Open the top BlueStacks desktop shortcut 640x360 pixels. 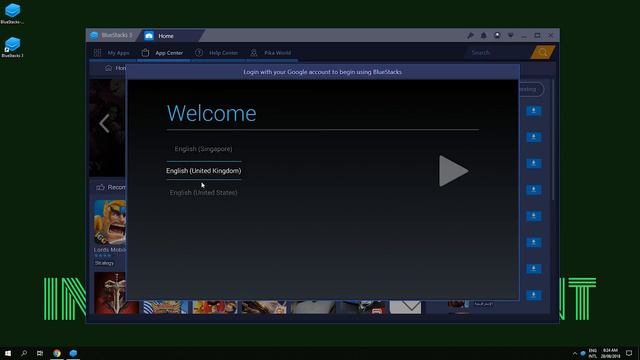pyautogui.click(x=12, y=13)
